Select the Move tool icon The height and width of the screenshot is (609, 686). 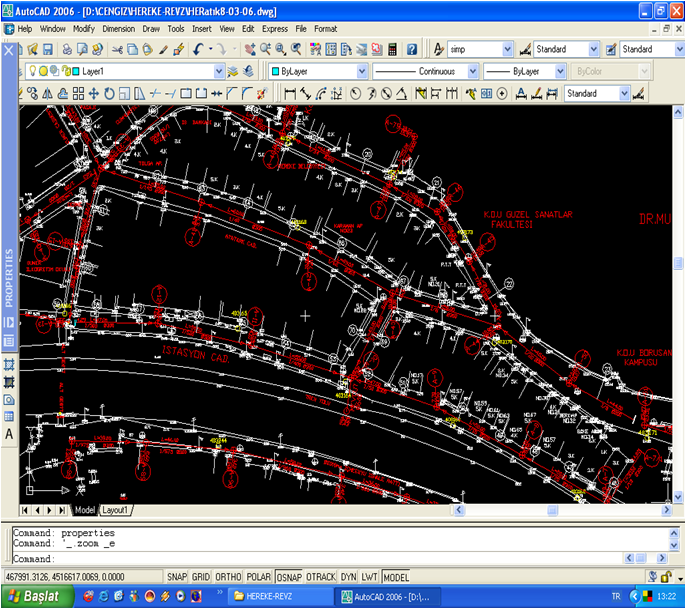tap(94, 93)
